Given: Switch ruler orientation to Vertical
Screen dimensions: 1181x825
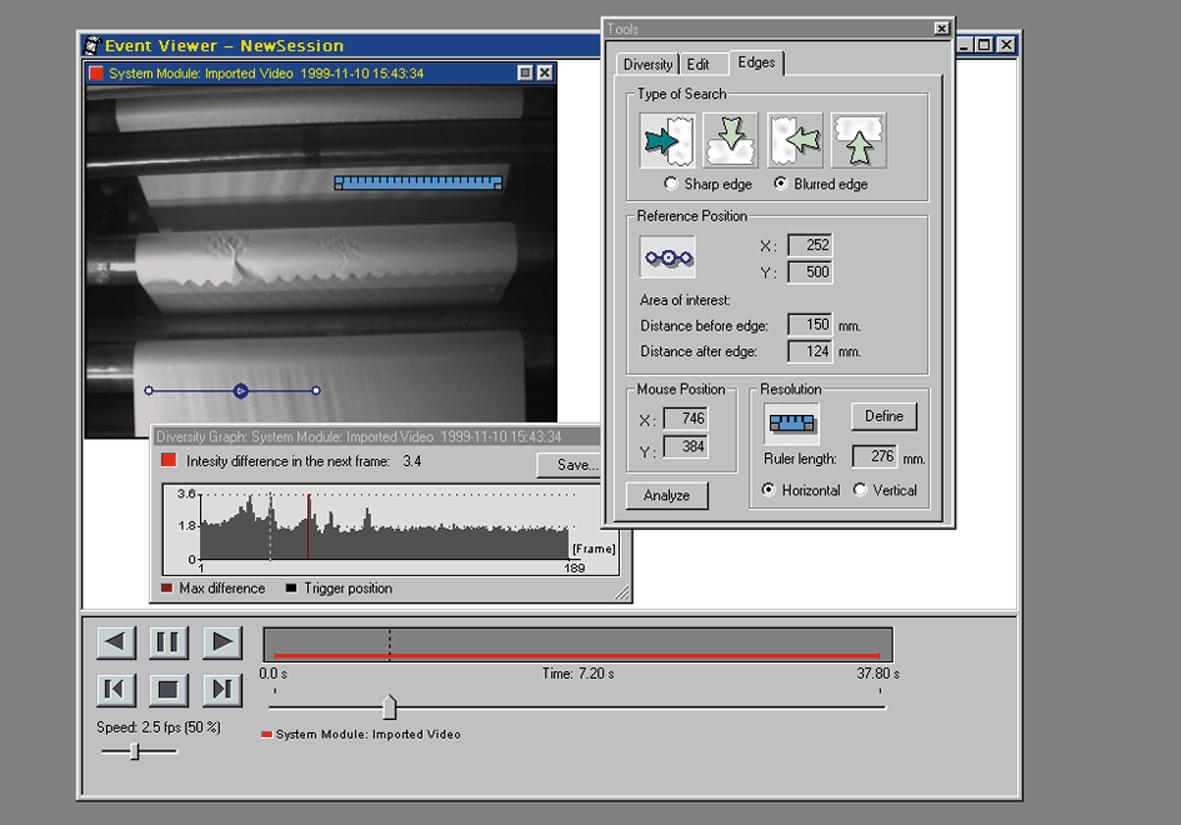Looking at the screenshot, I should [x=858, y=490].
